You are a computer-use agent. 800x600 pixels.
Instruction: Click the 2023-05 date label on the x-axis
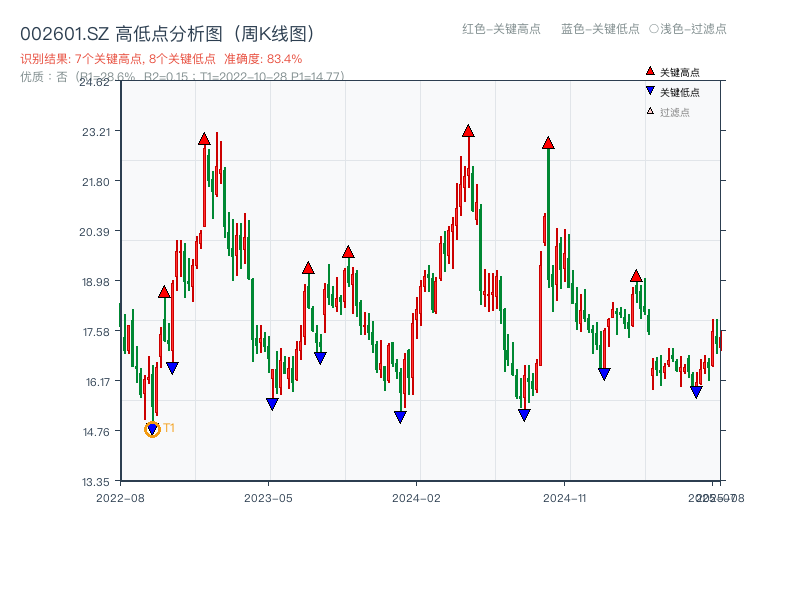[x=270, y=496]
